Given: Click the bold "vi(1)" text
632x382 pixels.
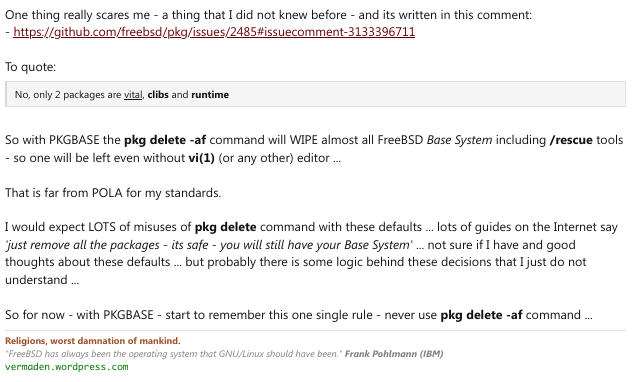Looking at the screenshot, I should coord(202,158).
